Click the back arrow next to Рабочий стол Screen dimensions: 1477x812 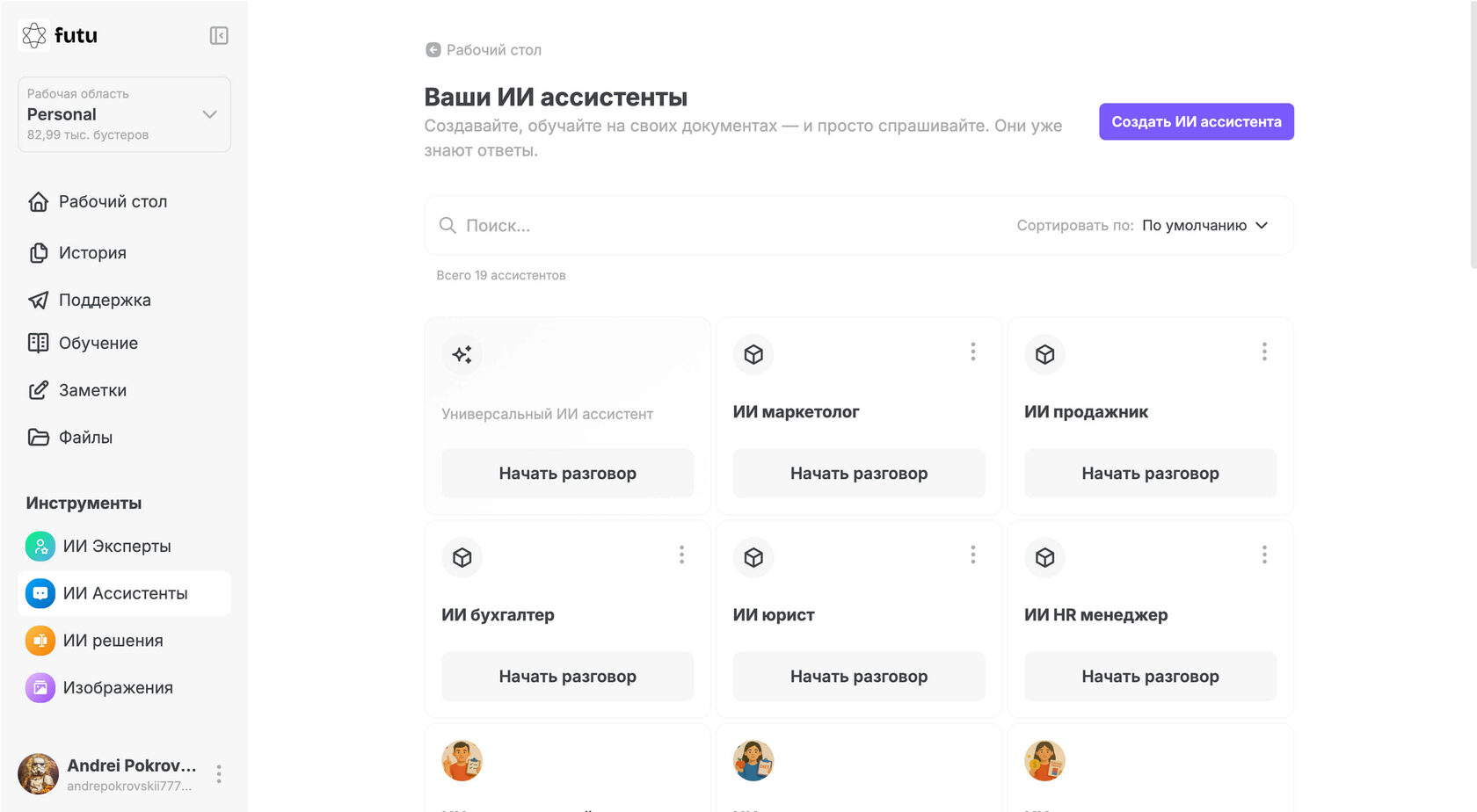coord(433,50)
